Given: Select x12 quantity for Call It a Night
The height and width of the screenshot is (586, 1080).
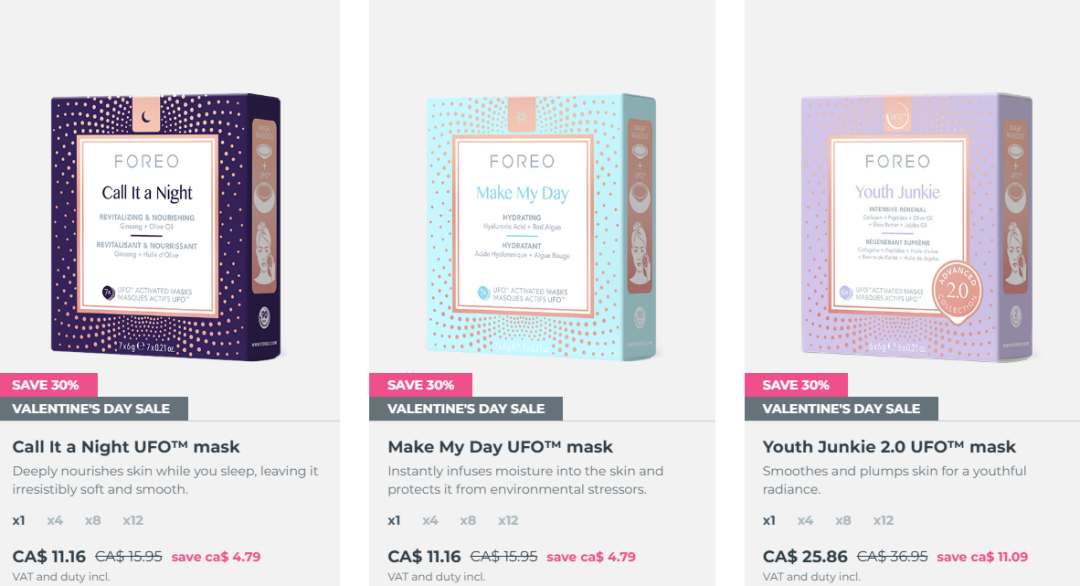Looking at the screenshot, I should coord(133,521).
